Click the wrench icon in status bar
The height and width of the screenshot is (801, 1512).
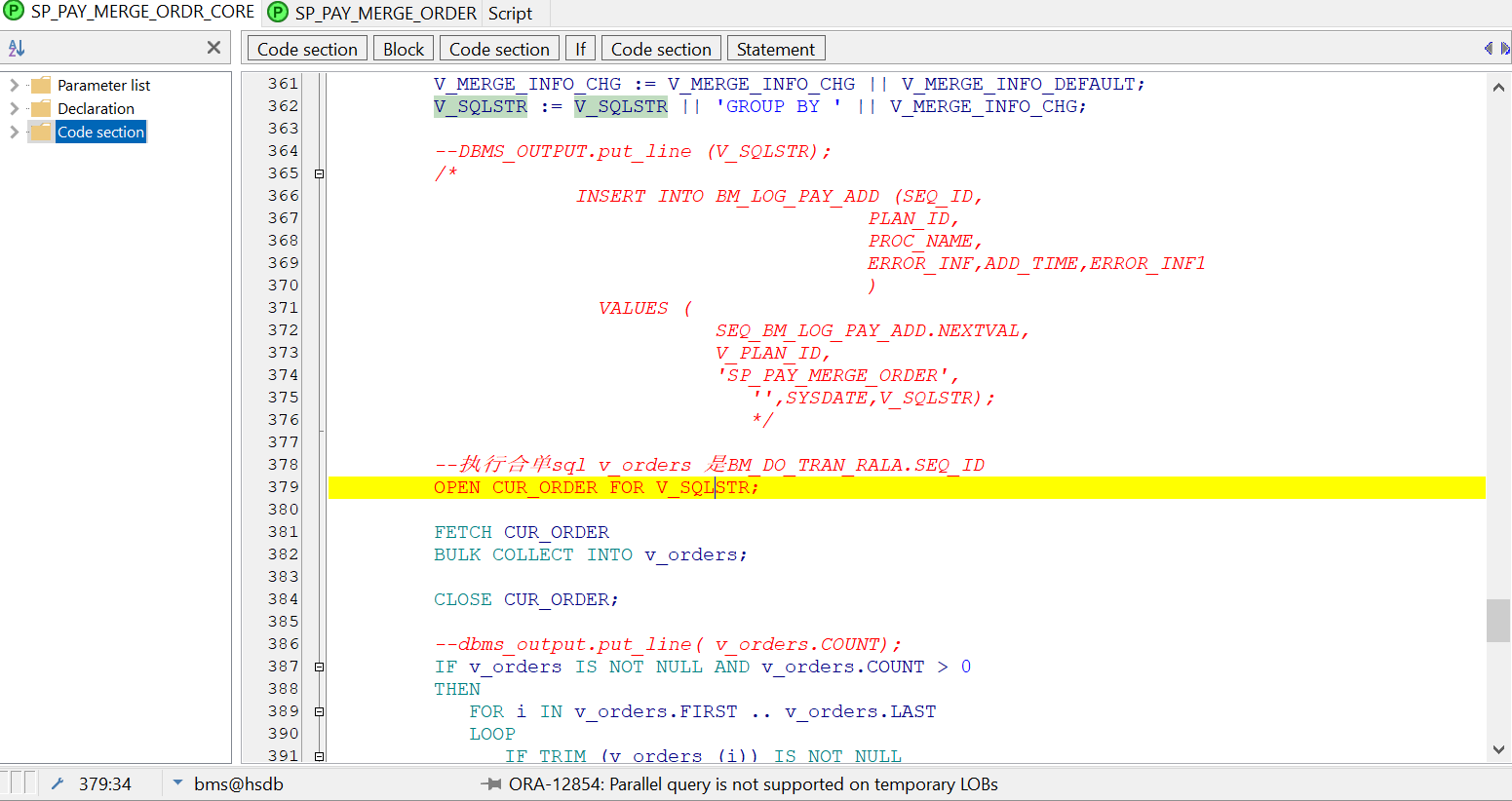point(58,783)
